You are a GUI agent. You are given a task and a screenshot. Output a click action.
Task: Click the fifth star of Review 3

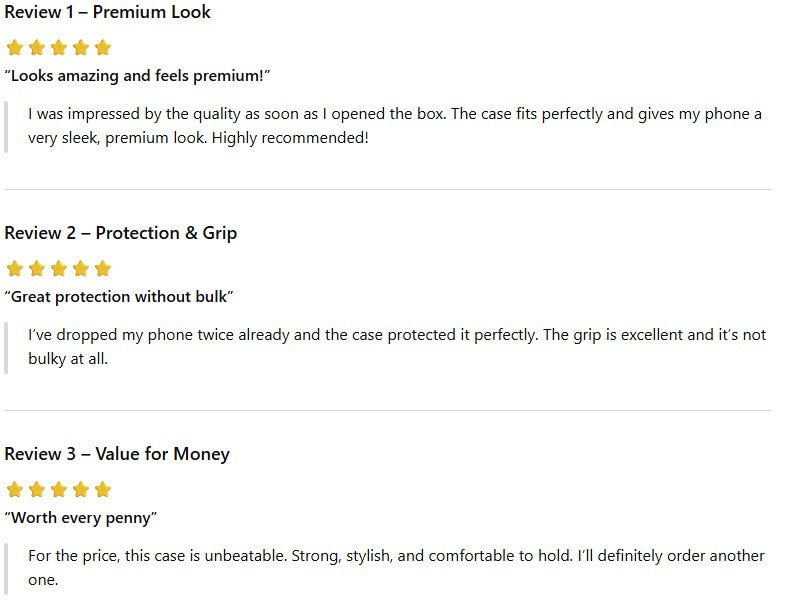102,490
